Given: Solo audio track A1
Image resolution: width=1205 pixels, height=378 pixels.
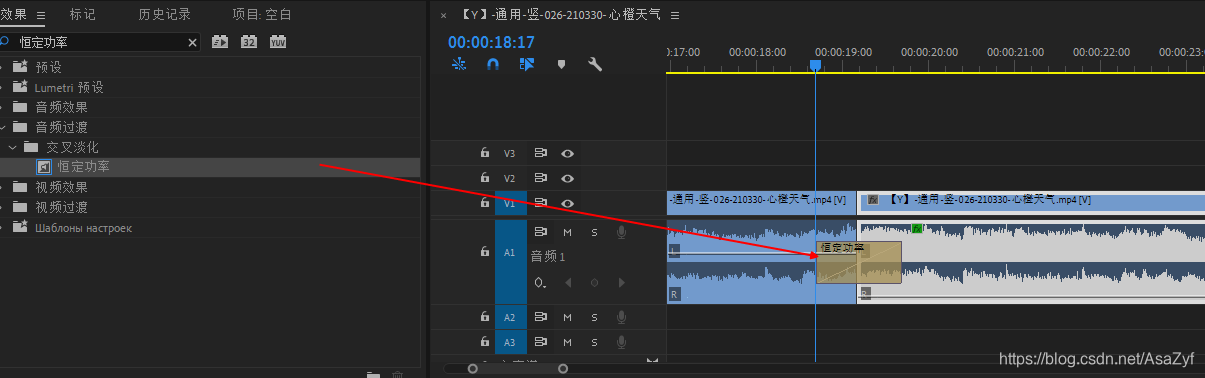Looking at the screenshot, I should pos(594,232).
